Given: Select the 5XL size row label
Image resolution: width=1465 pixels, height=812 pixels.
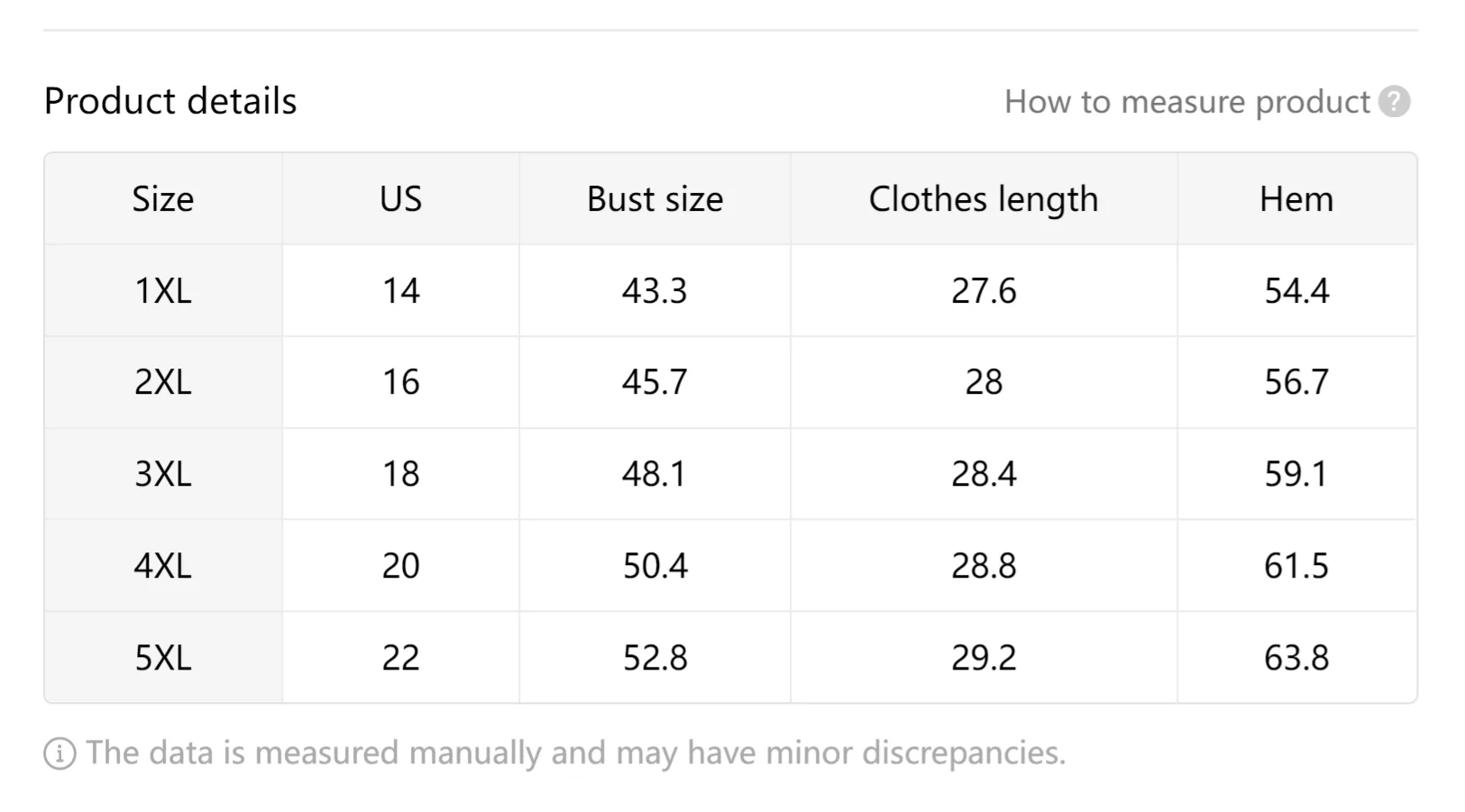Looking at the screenshot, I should click(x=163, y=658).
